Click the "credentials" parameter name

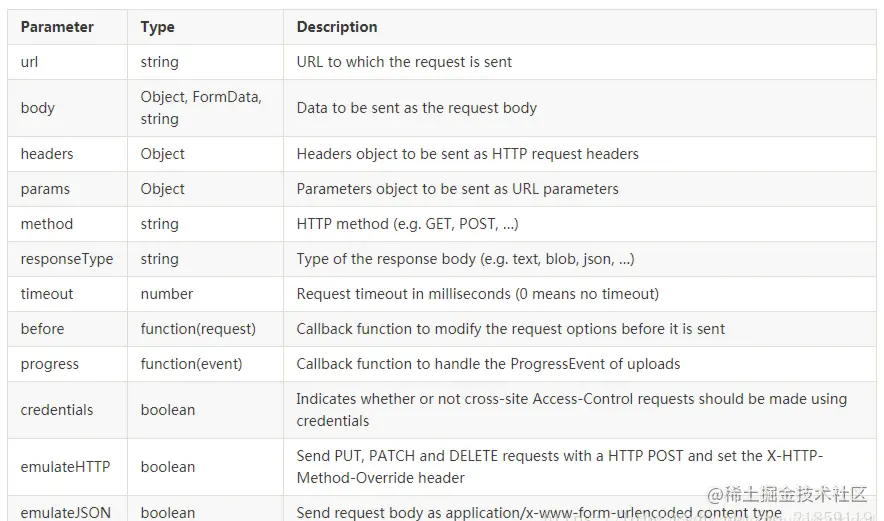(57, 410)
